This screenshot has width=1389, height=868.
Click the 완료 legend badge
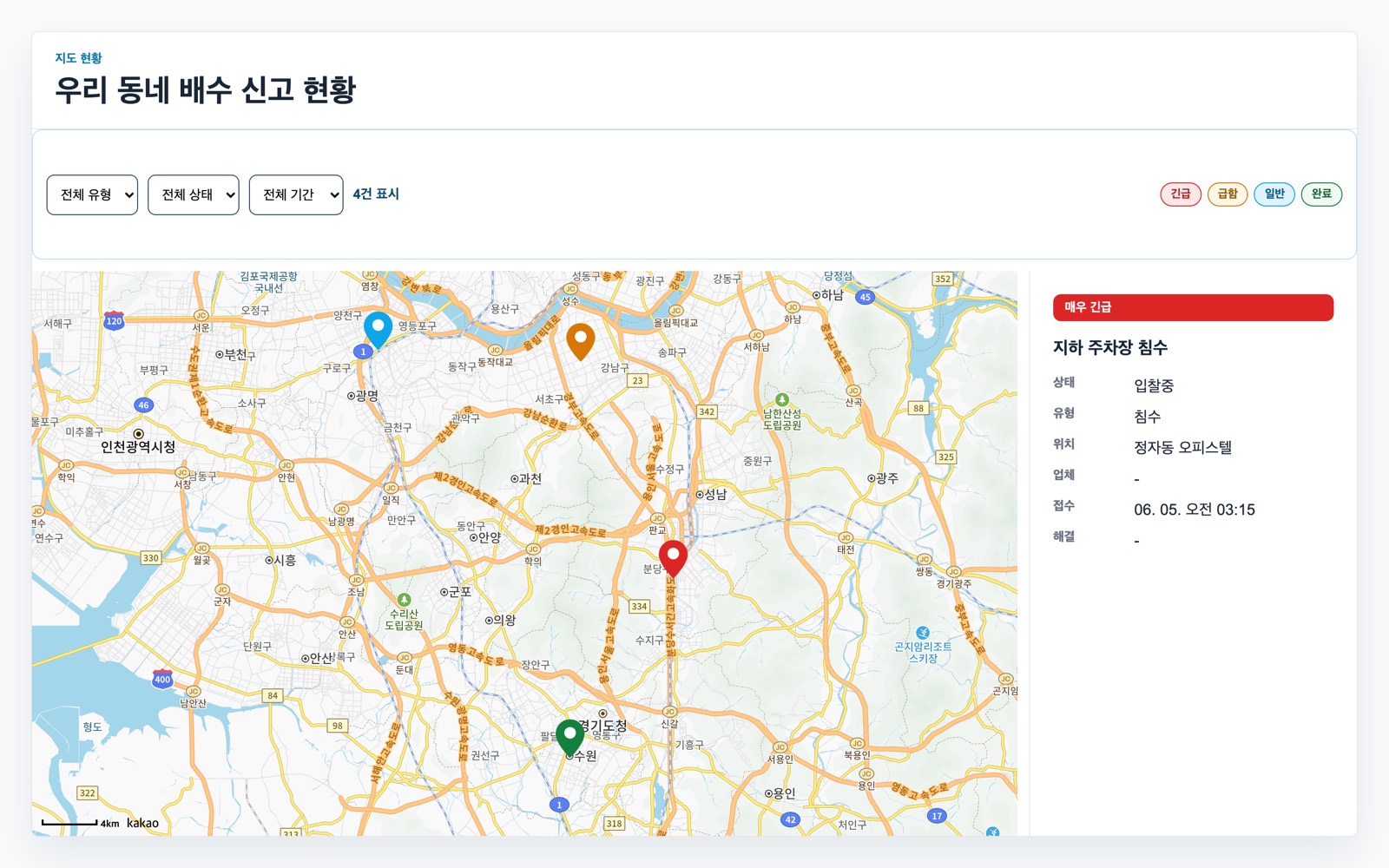[1321, 194]
